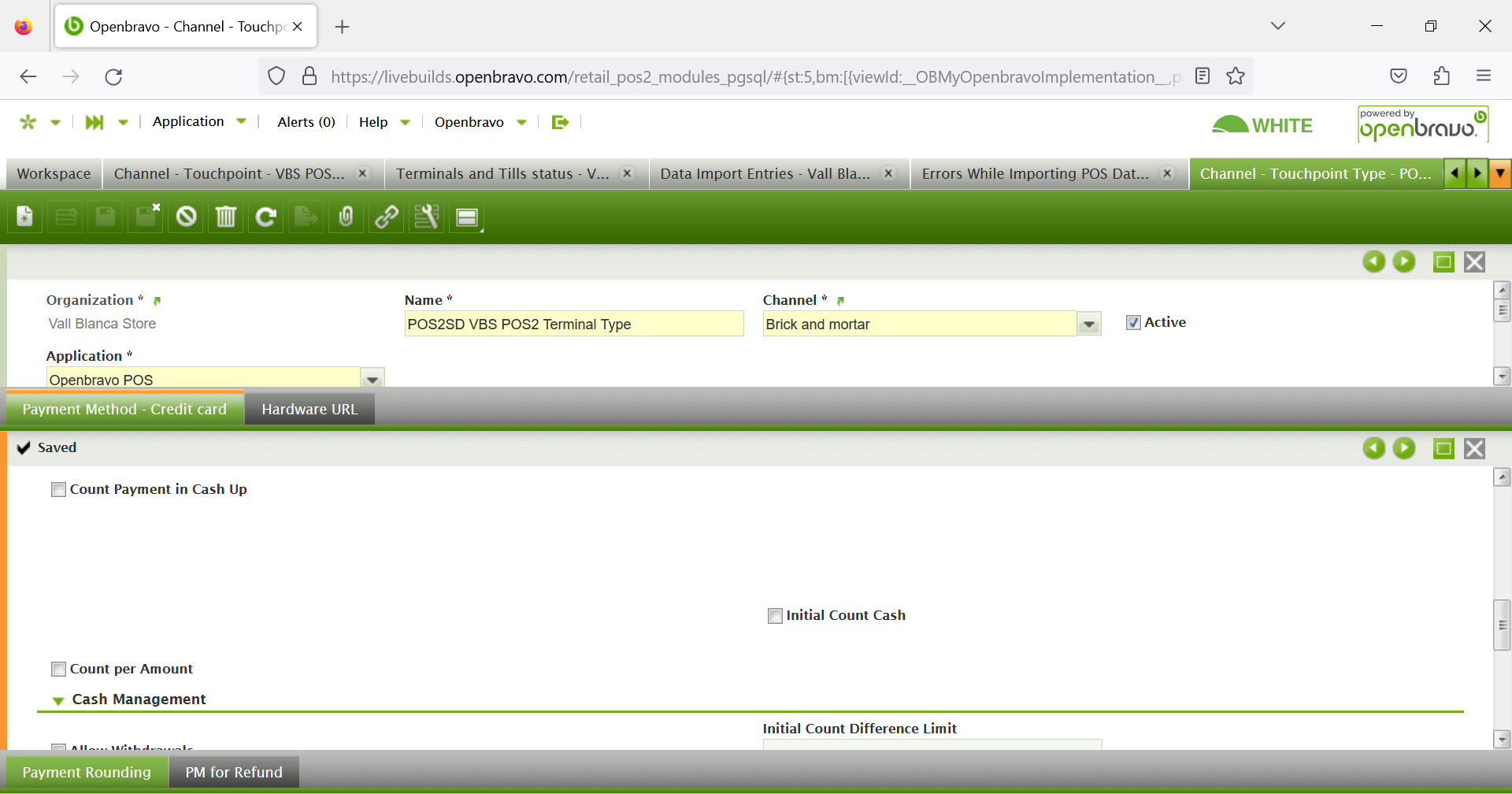Click the browser address bar URL
The image size is (1512, 794).
[756, 76]
